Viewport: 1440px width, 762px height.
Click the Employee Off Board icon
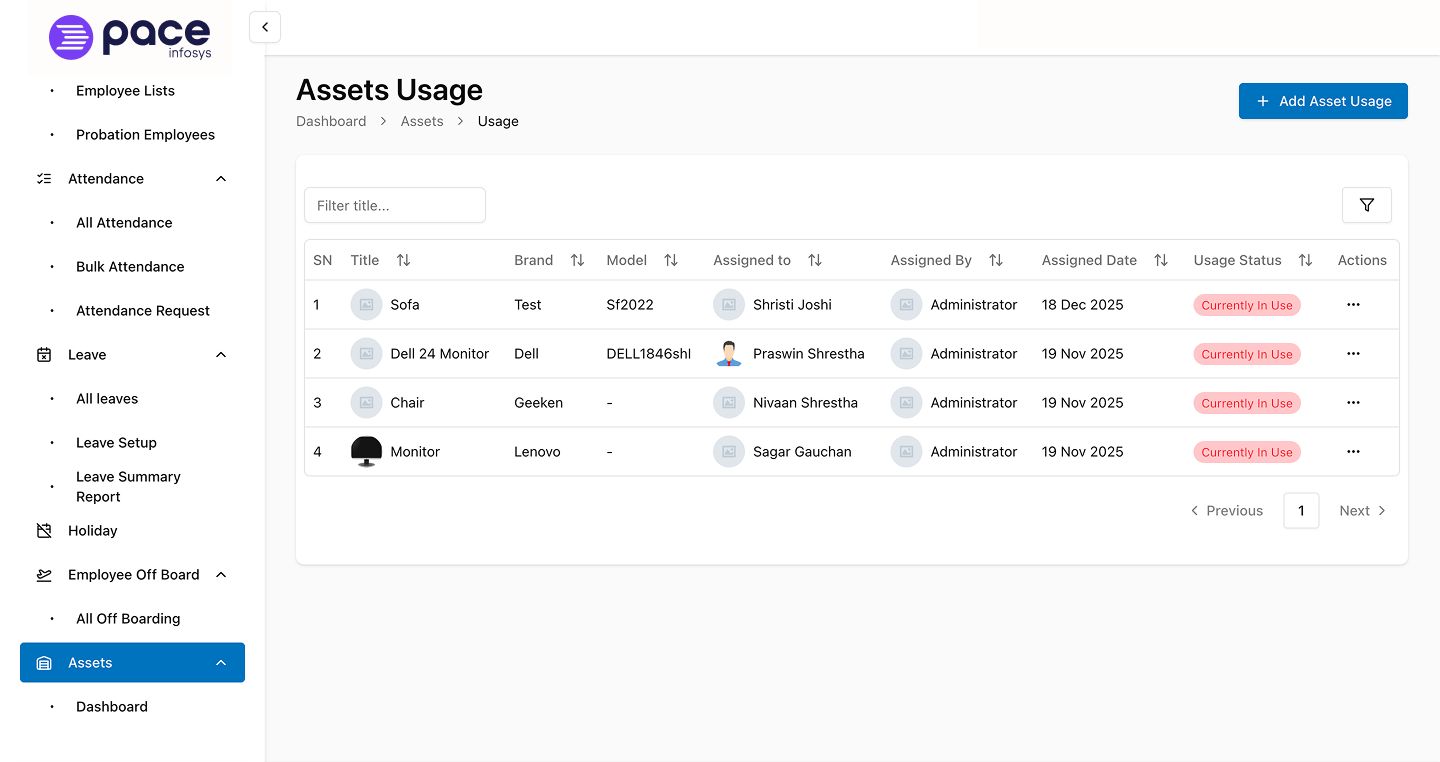[44, 575]
